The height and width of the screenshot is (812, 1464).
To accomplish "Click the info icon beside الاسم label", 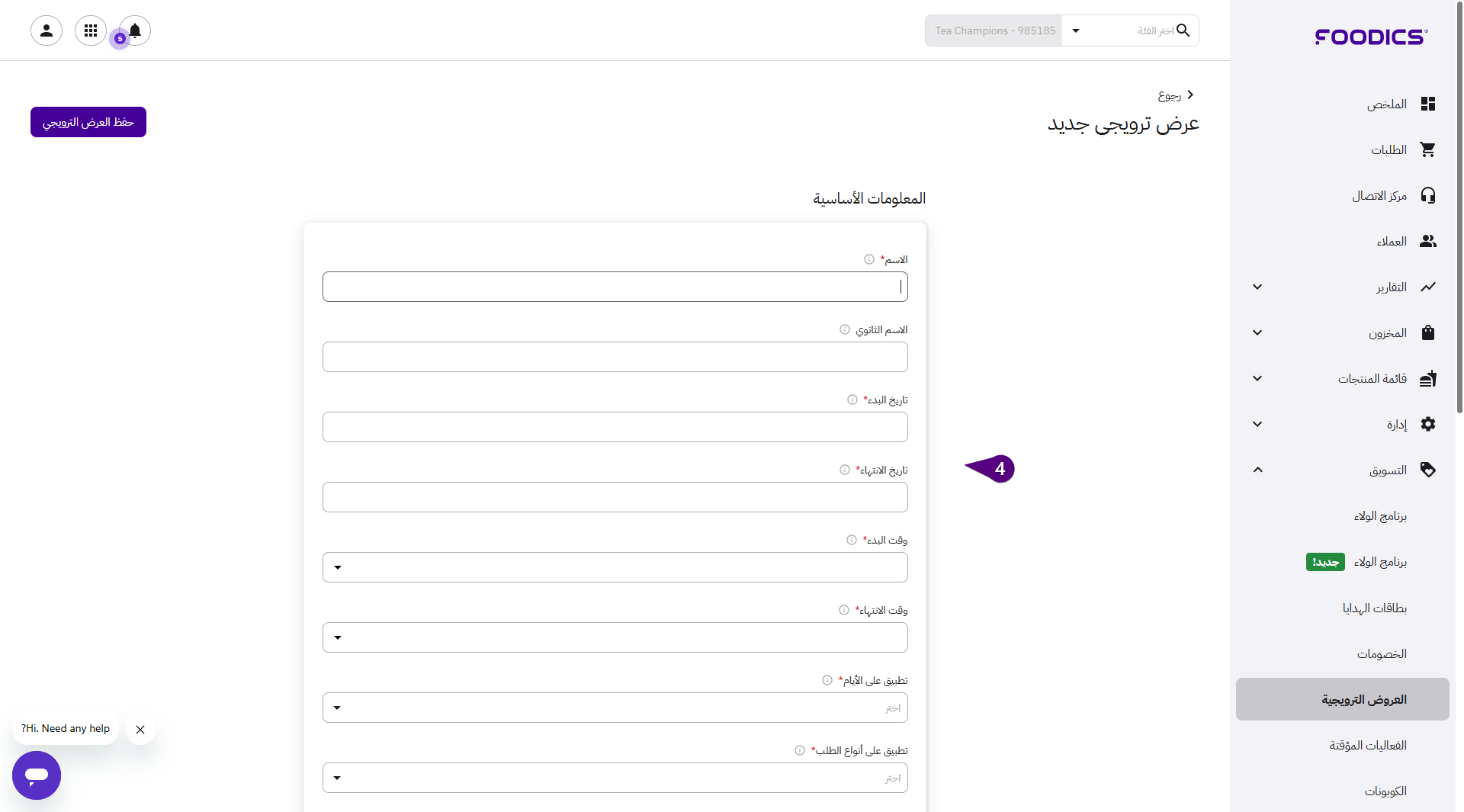I will [868, 259].
